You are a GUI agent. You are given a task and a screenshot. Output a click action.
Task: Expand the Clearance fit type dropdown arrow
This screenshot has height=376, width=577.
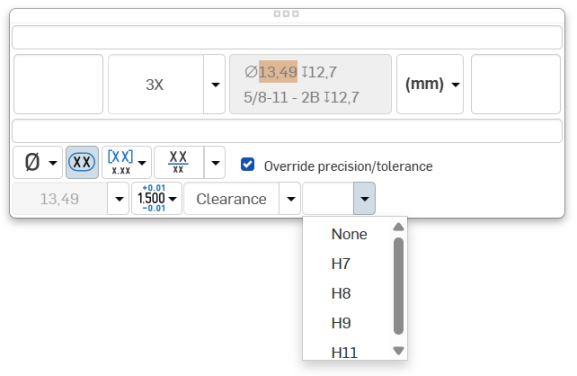[290, 199]
